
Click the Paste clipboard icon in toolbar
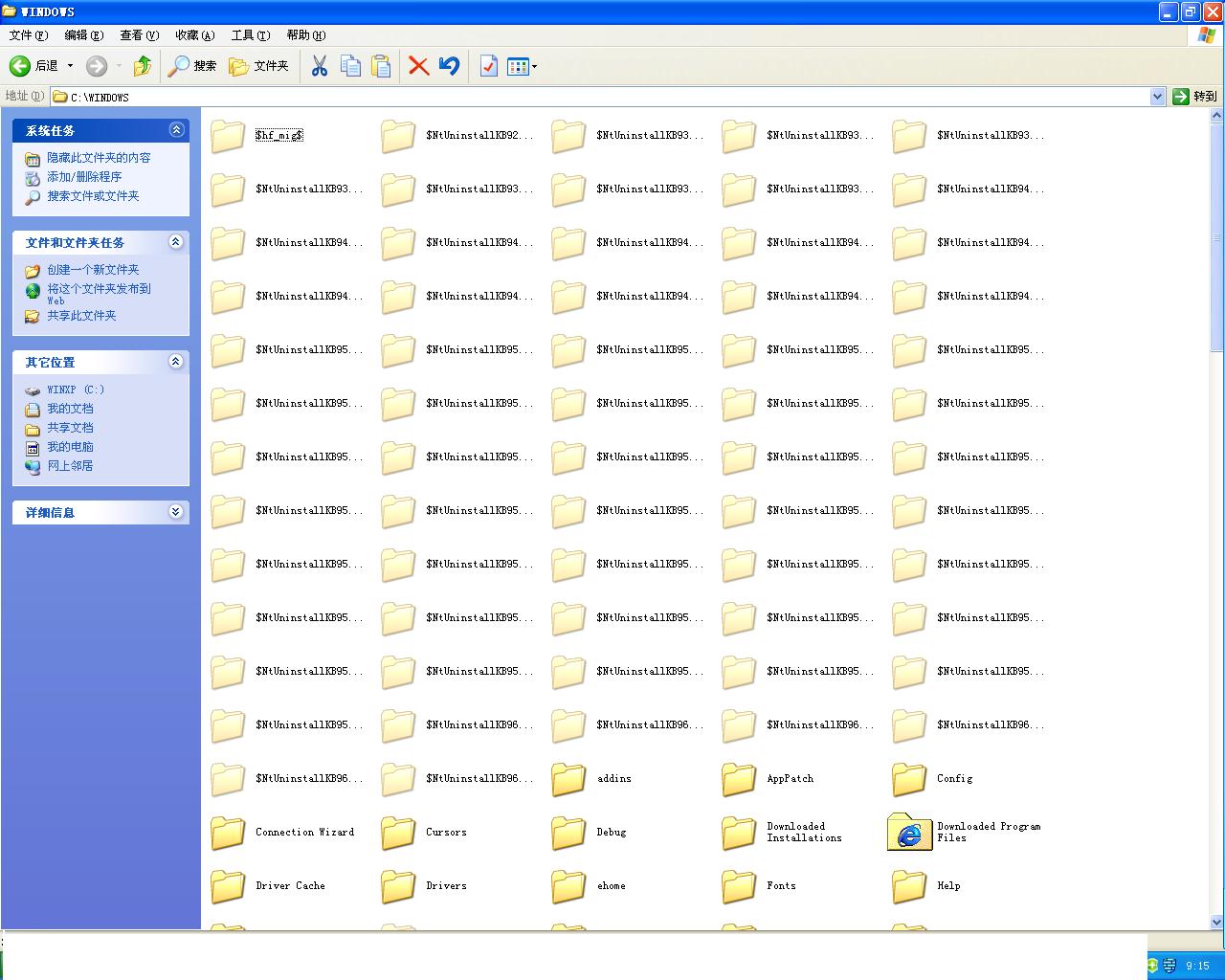[x=381, y=66]
